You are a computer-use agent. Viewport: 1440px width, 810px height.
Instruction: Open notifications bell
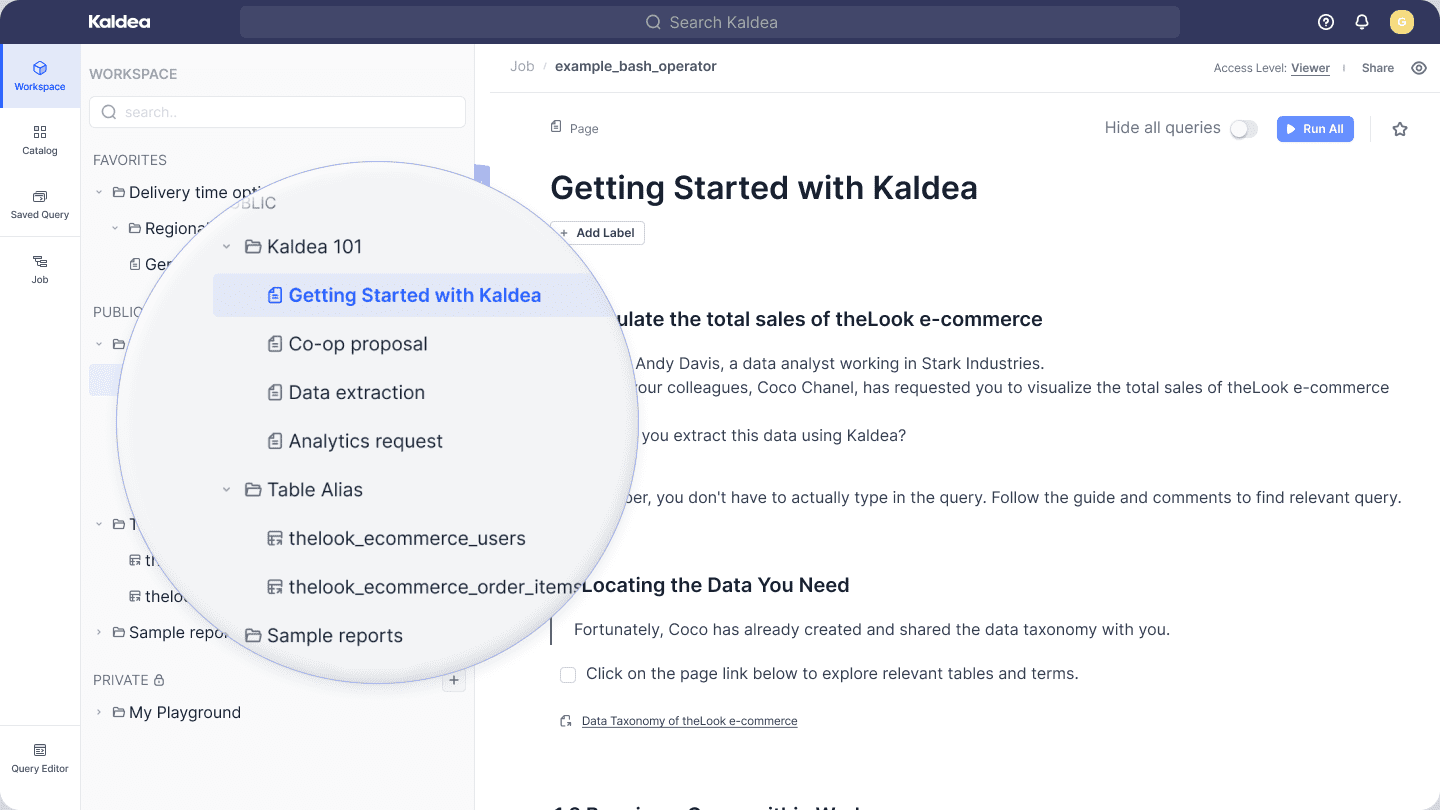coord(1362,22)
